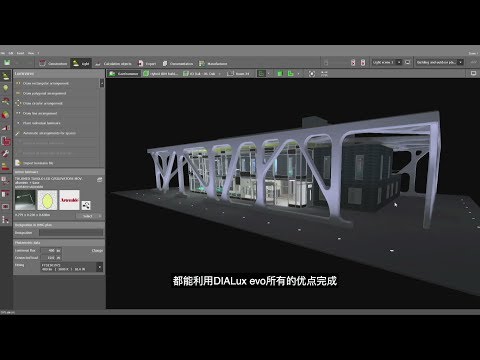This screenshot has width=480, height=360.
Task: Open the Edit menu
Action: (11, 53)
